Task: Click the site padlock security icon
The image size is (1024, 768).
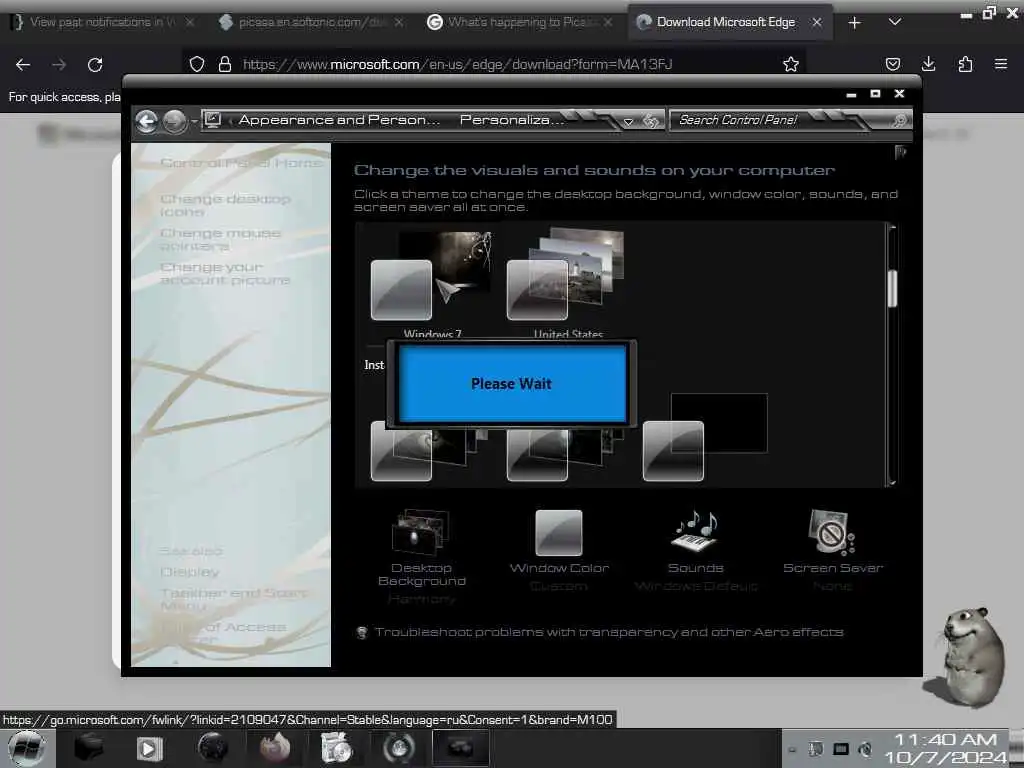Action: [225, 64]
